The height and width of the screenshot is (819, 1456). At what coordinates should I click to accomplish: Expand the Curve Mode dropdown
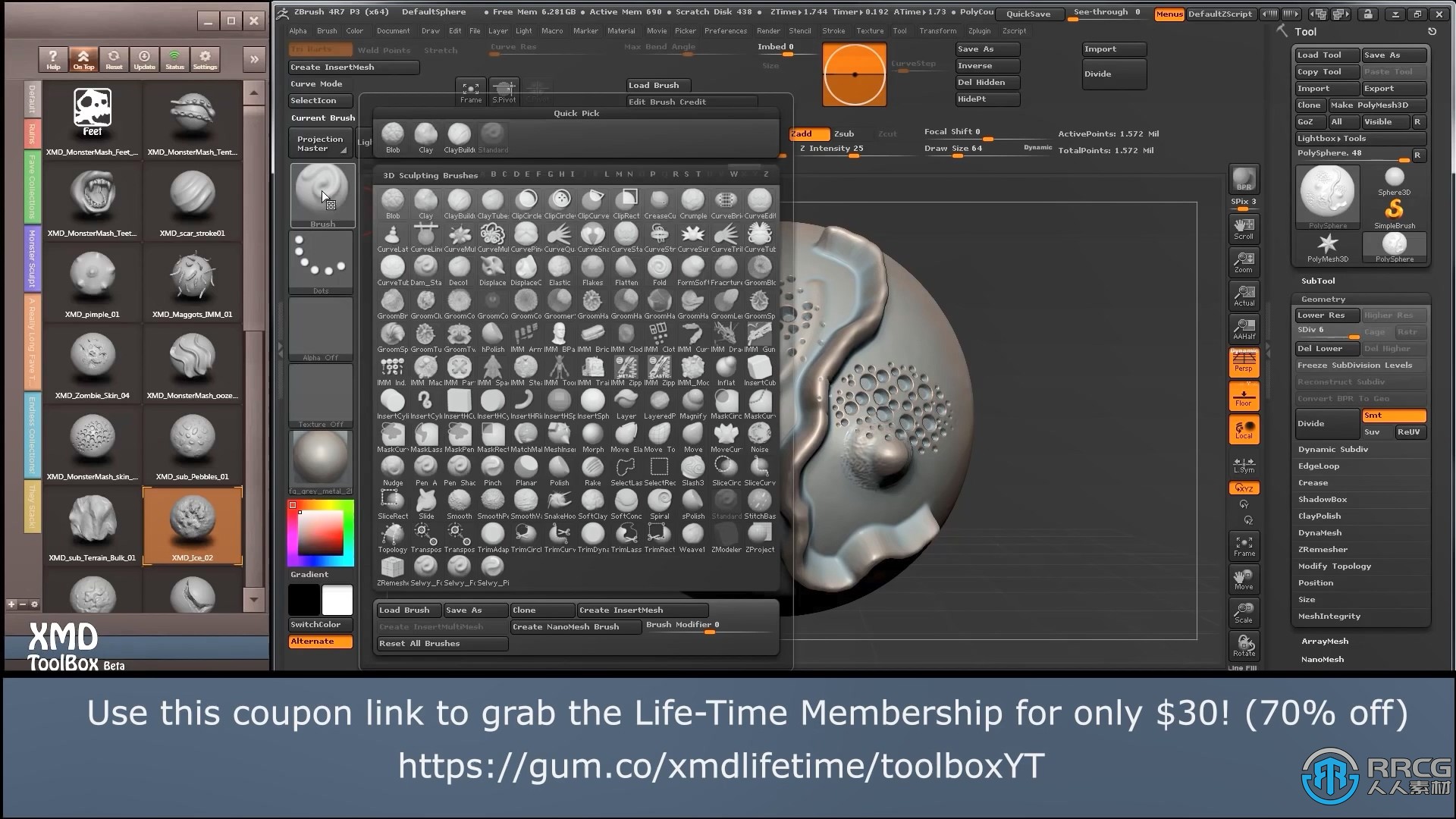coord(316,83)
